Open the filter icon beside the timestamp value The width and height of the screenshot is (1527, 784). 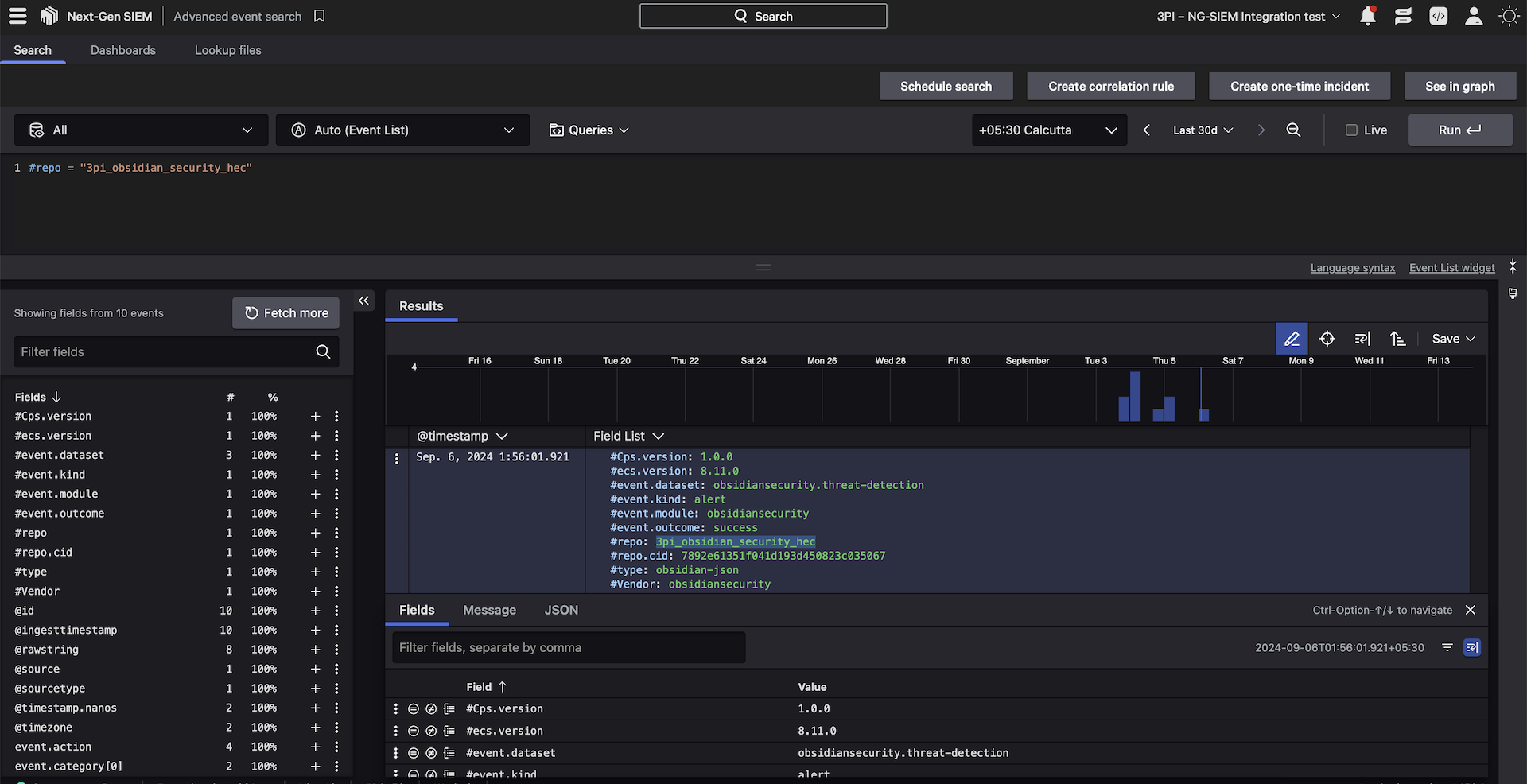[x=1448, y=647]
